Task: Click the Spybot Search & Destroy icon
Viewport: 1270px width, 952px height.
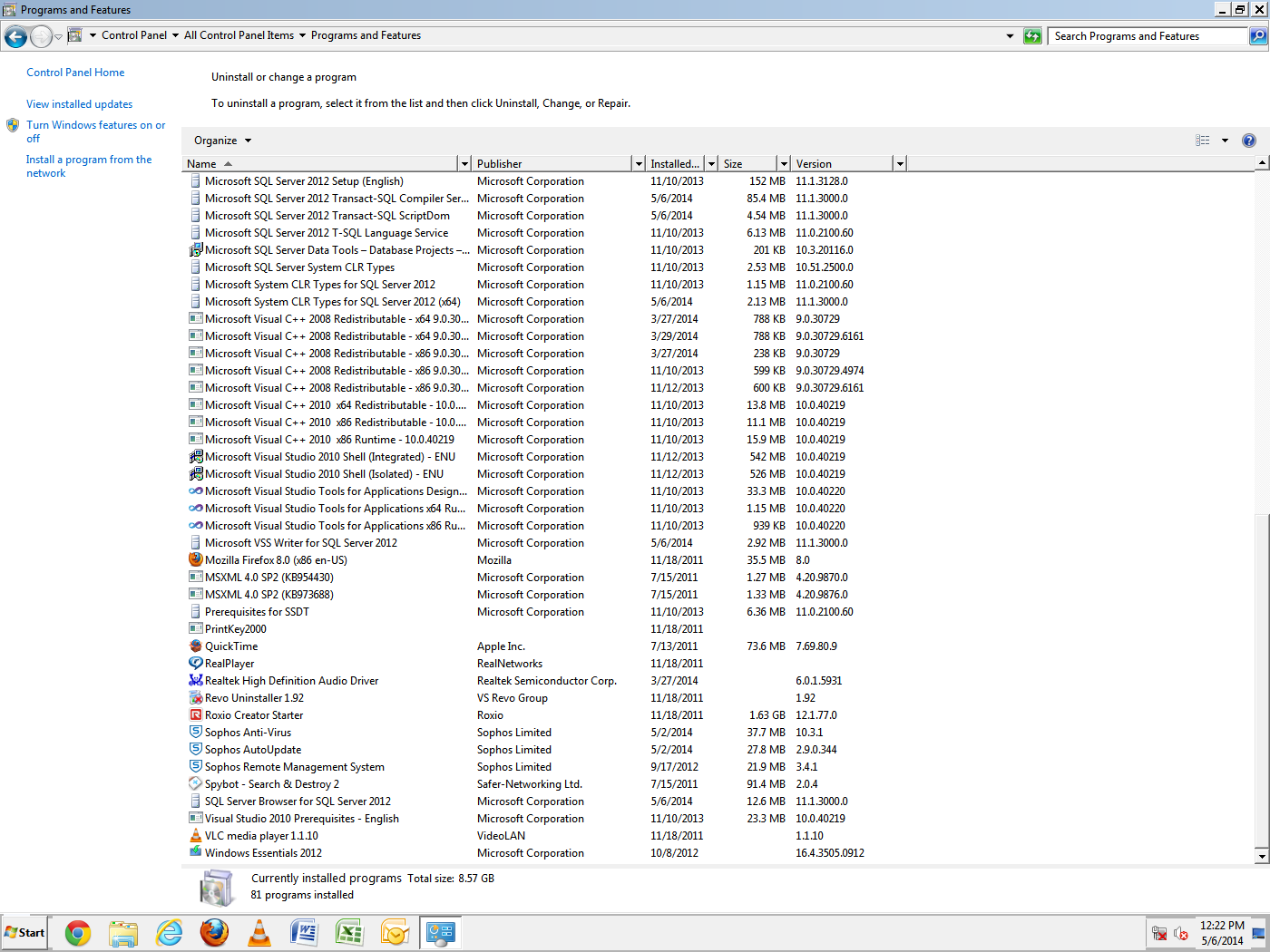Action: [x=195, y=784]
